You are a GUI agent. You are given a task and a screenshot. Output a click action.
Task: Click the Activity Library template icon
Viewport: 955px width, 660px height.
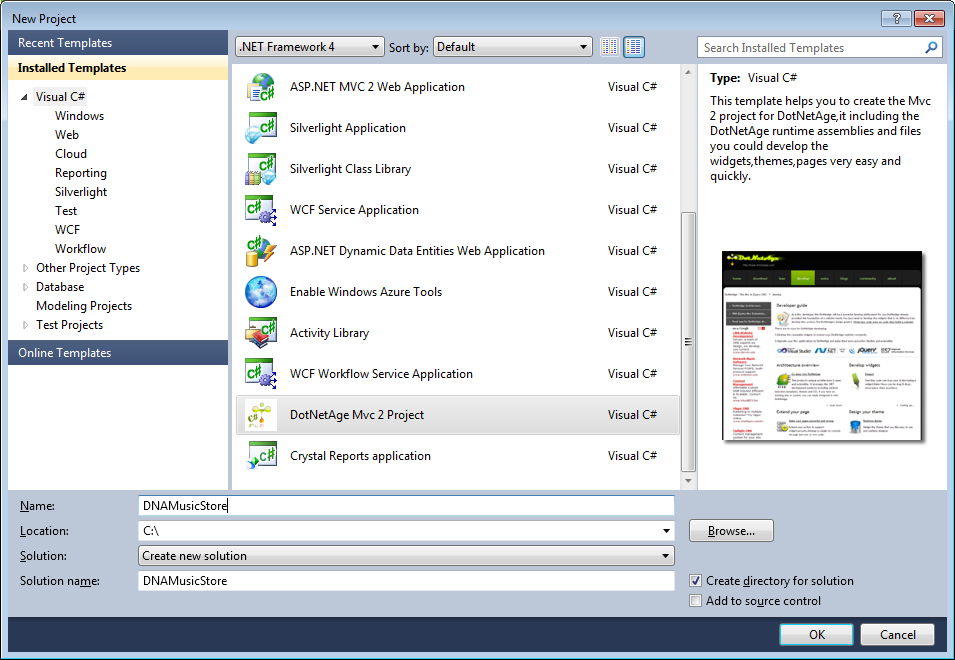pos(261,332)
